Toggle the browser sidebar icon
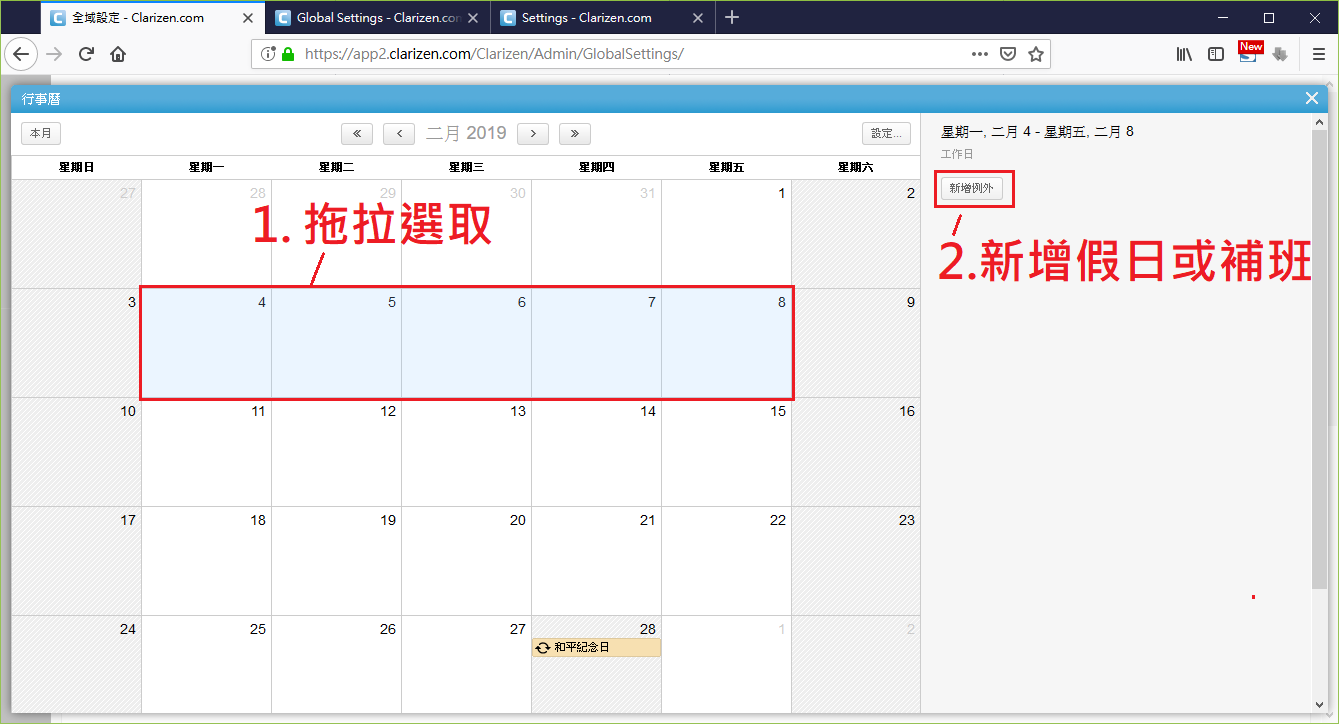 click(x=1216, y=54)
